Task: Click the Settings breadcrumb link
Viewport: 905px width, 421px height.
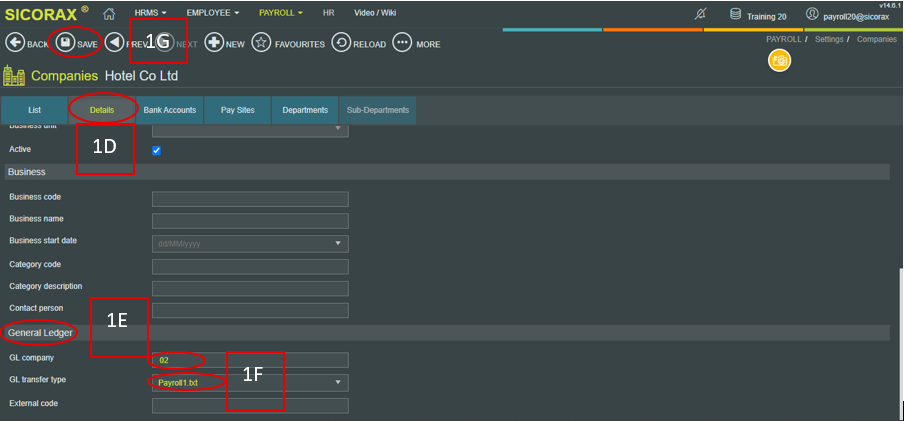Action: 829,39
